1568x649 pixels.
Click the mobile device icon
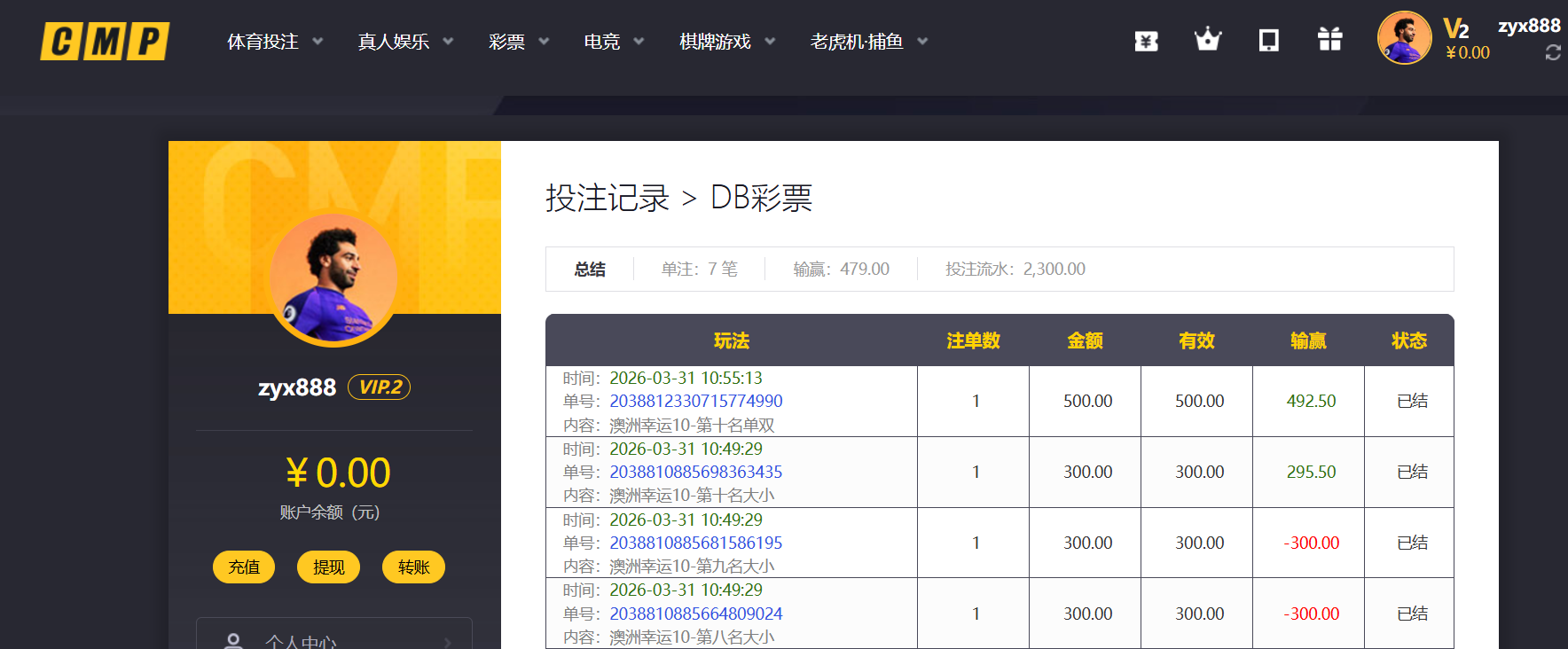(x=1268, y=41)
